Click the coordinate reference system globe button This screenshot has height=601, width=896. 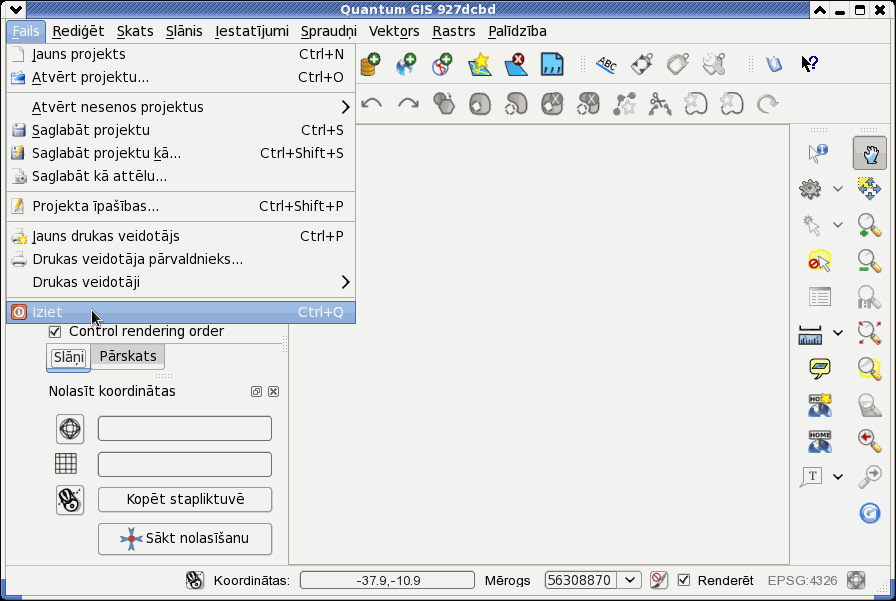(x=70, y=428)
